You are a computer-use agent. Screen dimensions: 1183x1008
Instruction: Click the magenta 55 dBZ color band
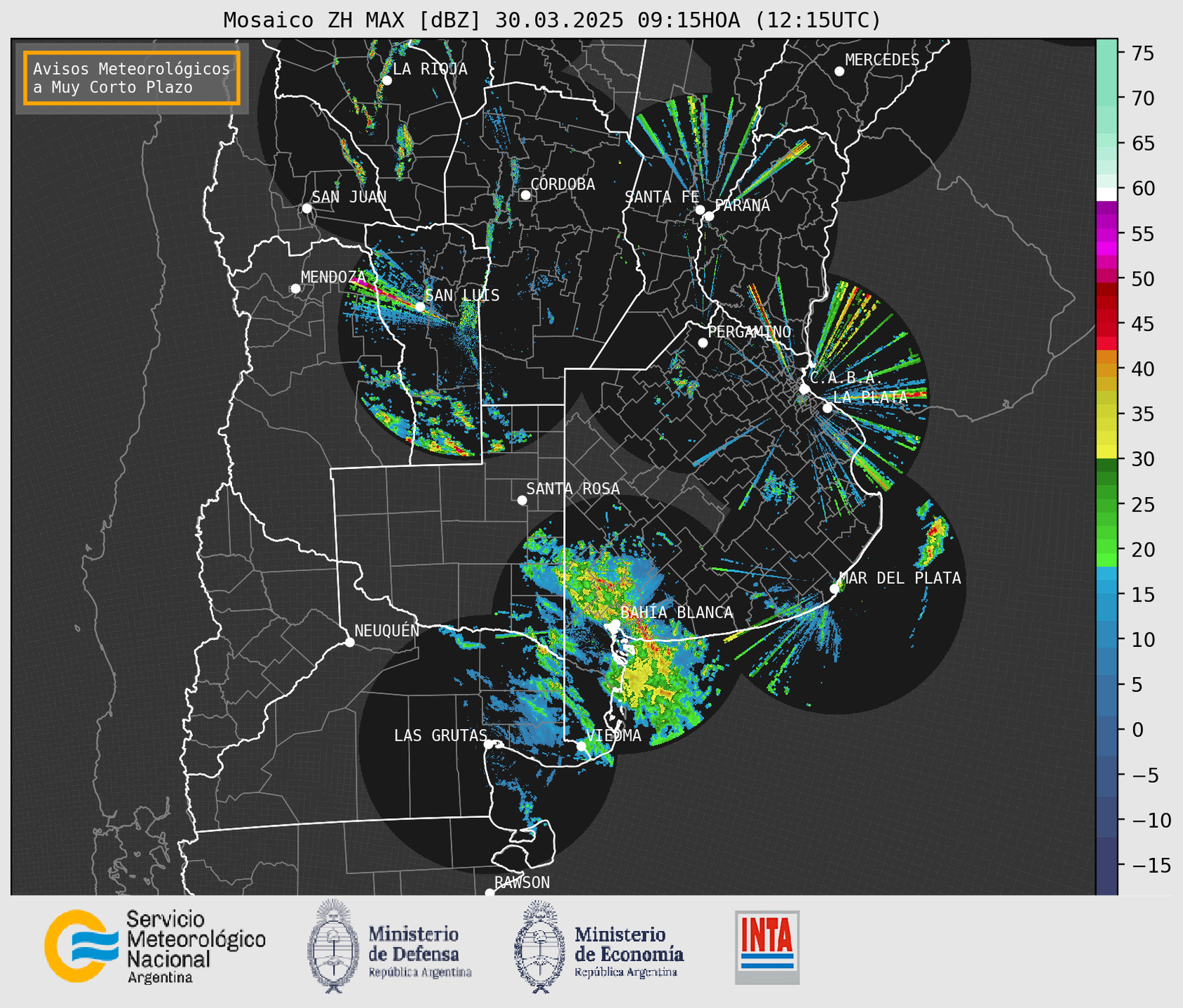(x=1107, y=234)
